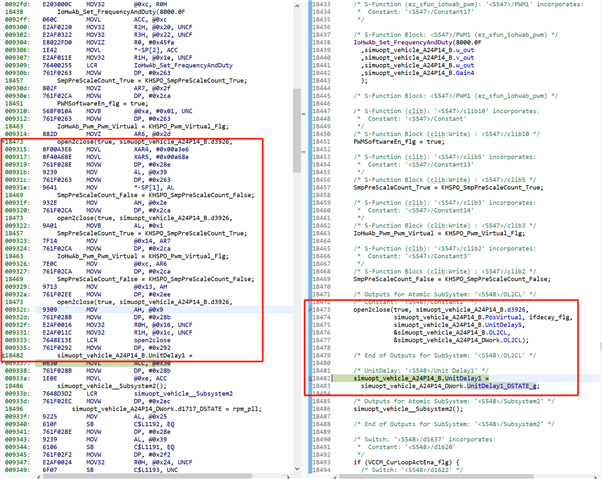Click source line 18451 PWMSoftwareEn_flg assignment
Image resolution: width=602 pixels, height=479 pixels.
(x=399, y=142)
